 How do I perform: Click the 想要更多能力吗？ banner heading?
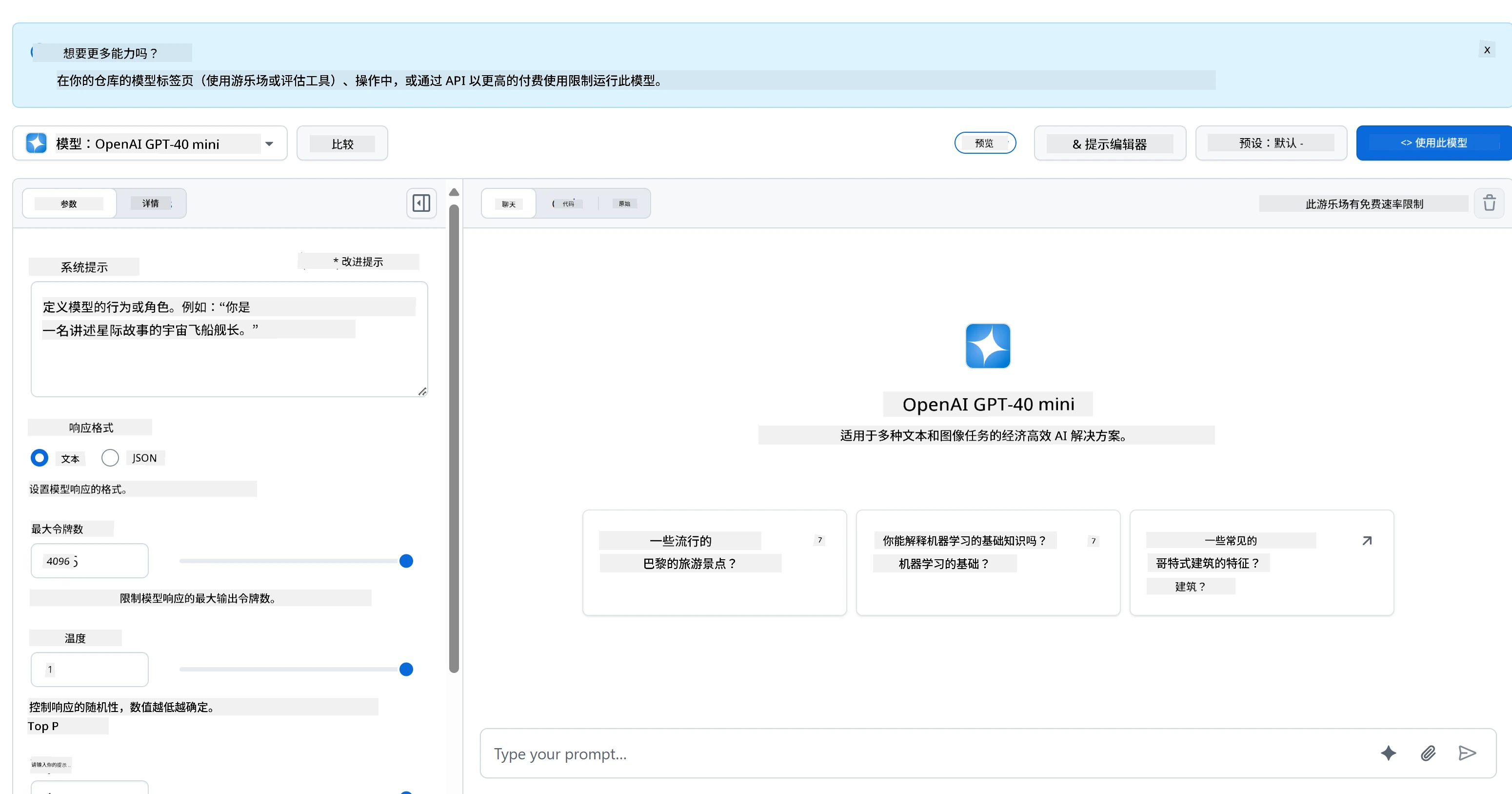click(x=110, y=53)
